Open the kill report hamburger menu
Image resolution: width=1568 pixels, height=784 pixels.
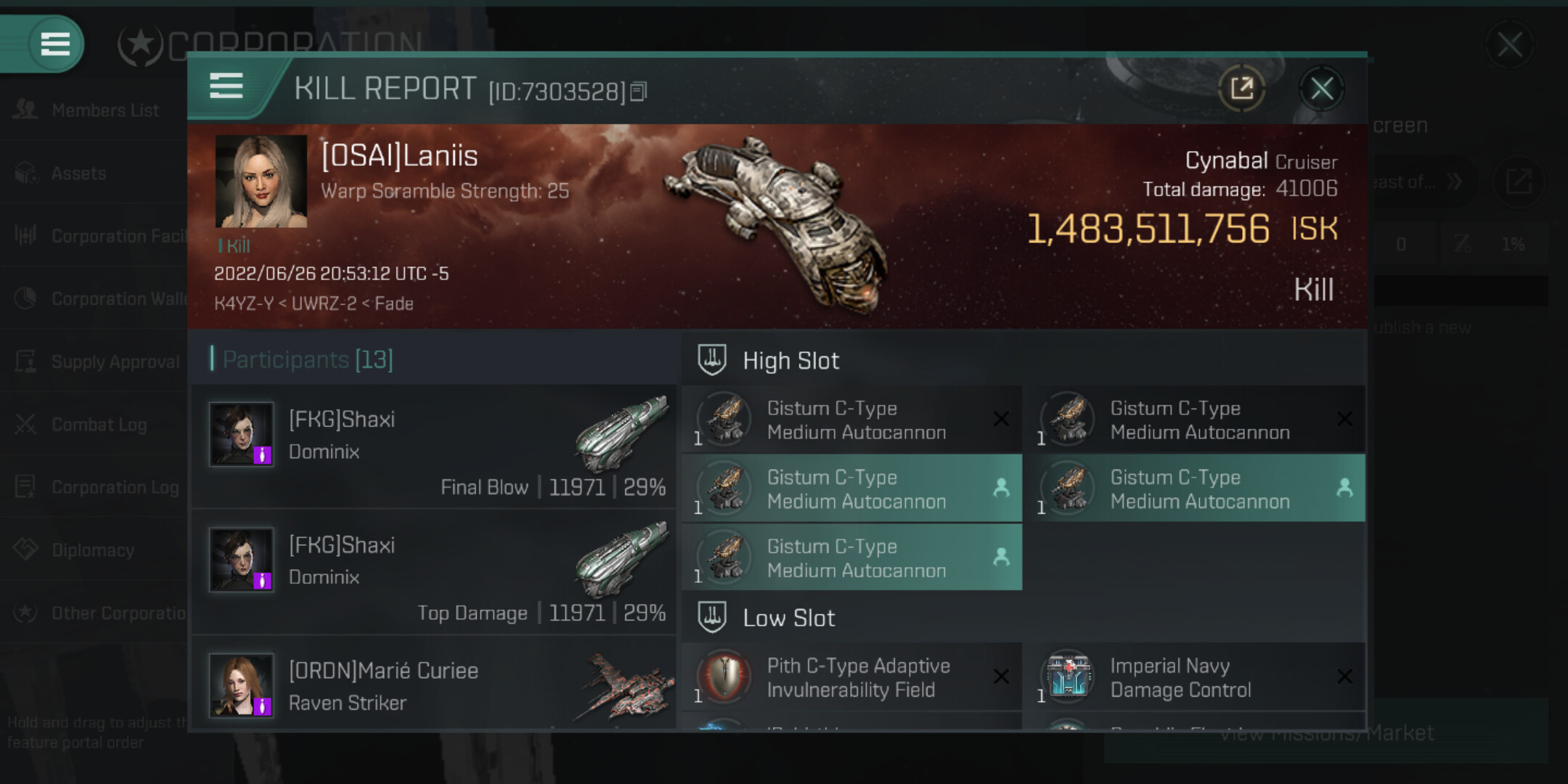[226, 86]
